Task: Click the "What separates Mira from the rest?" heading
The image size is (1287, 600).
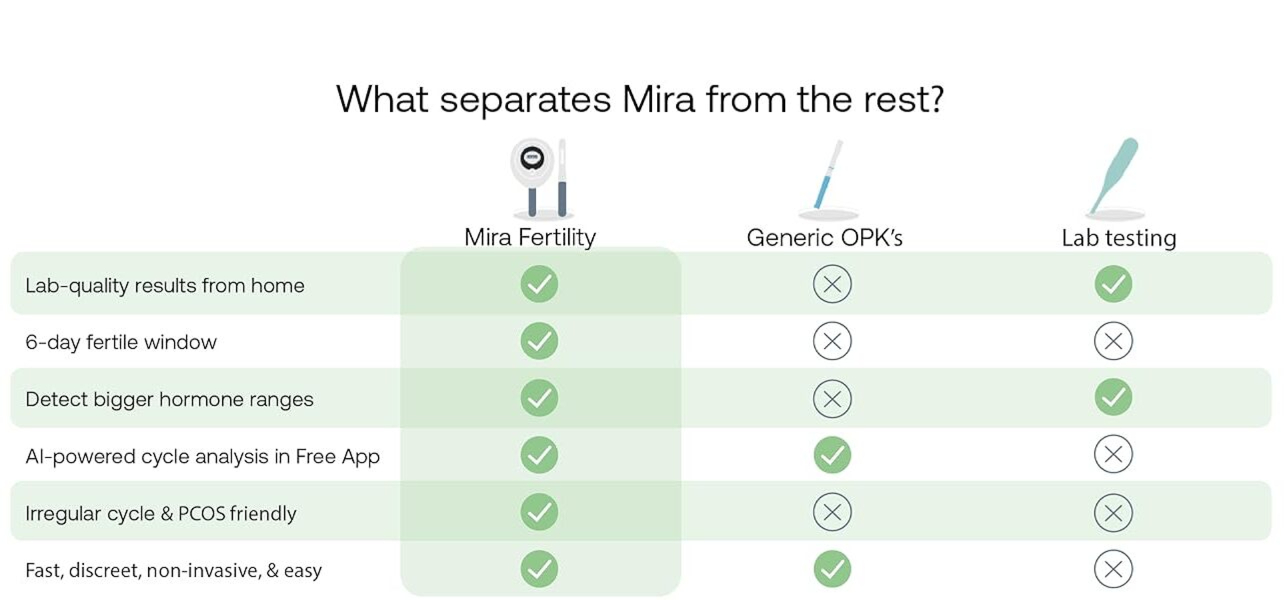Action: [x=640, y=99]
